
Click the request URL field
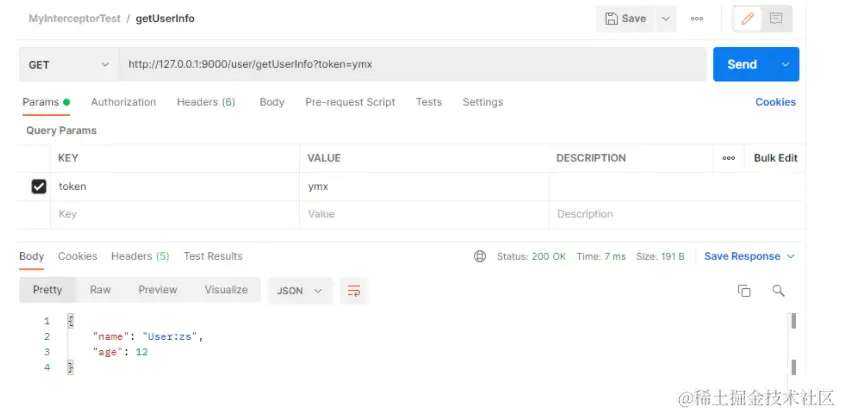point(412,64)
